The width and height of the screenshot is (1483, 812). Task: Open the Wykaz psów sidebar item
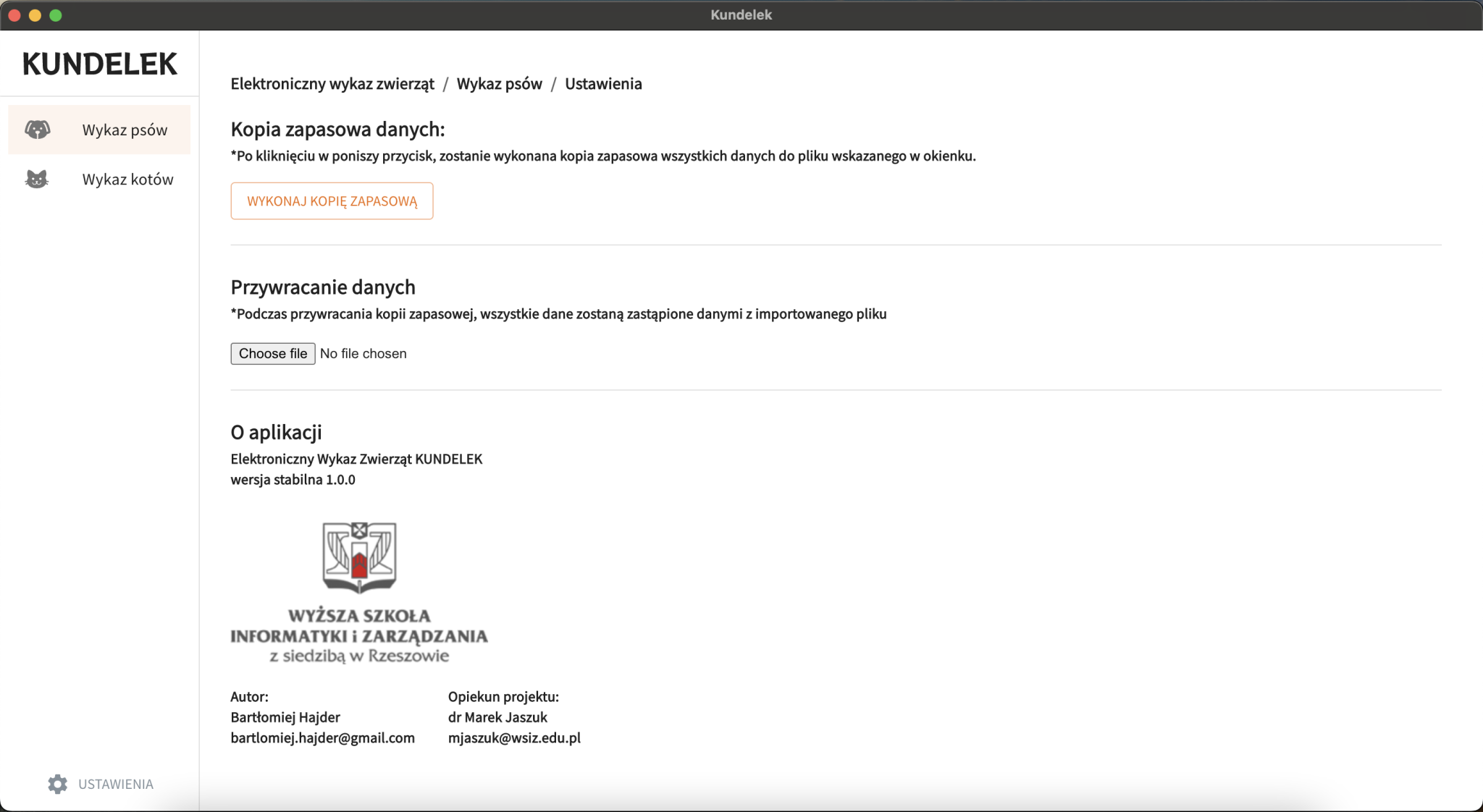(99, 130)
